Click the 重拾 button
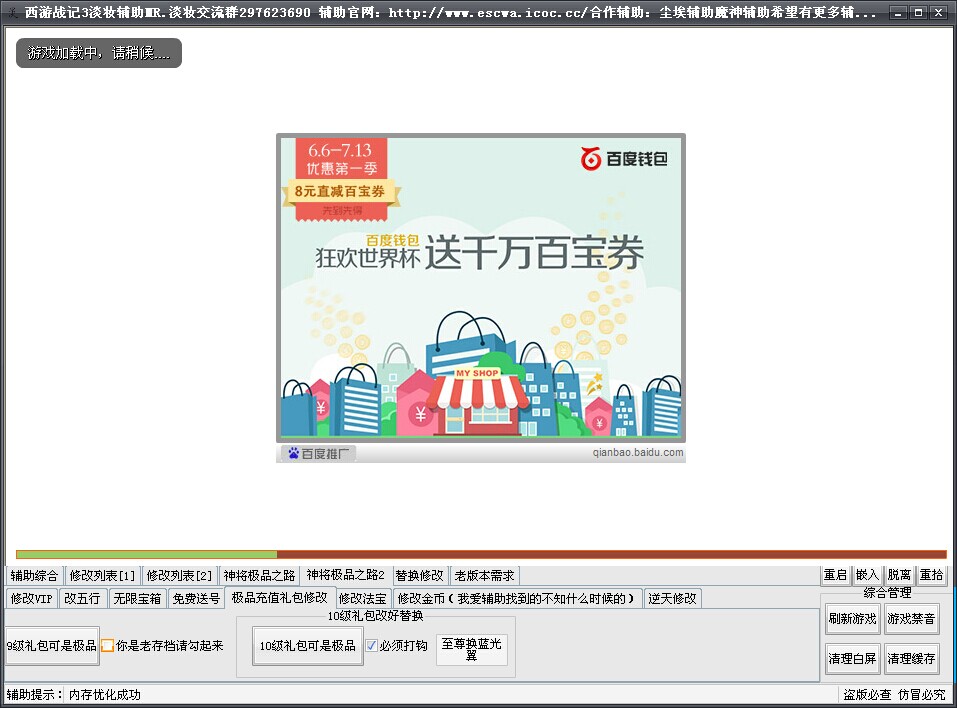957x708 pixels. 931,575
